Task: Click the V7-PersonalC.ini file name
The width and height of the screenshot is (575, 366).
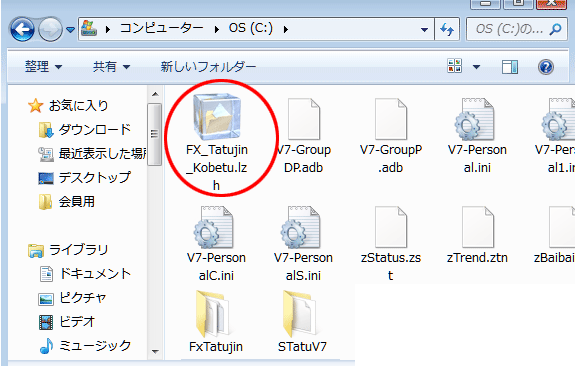Action: [x=216, y=267]
